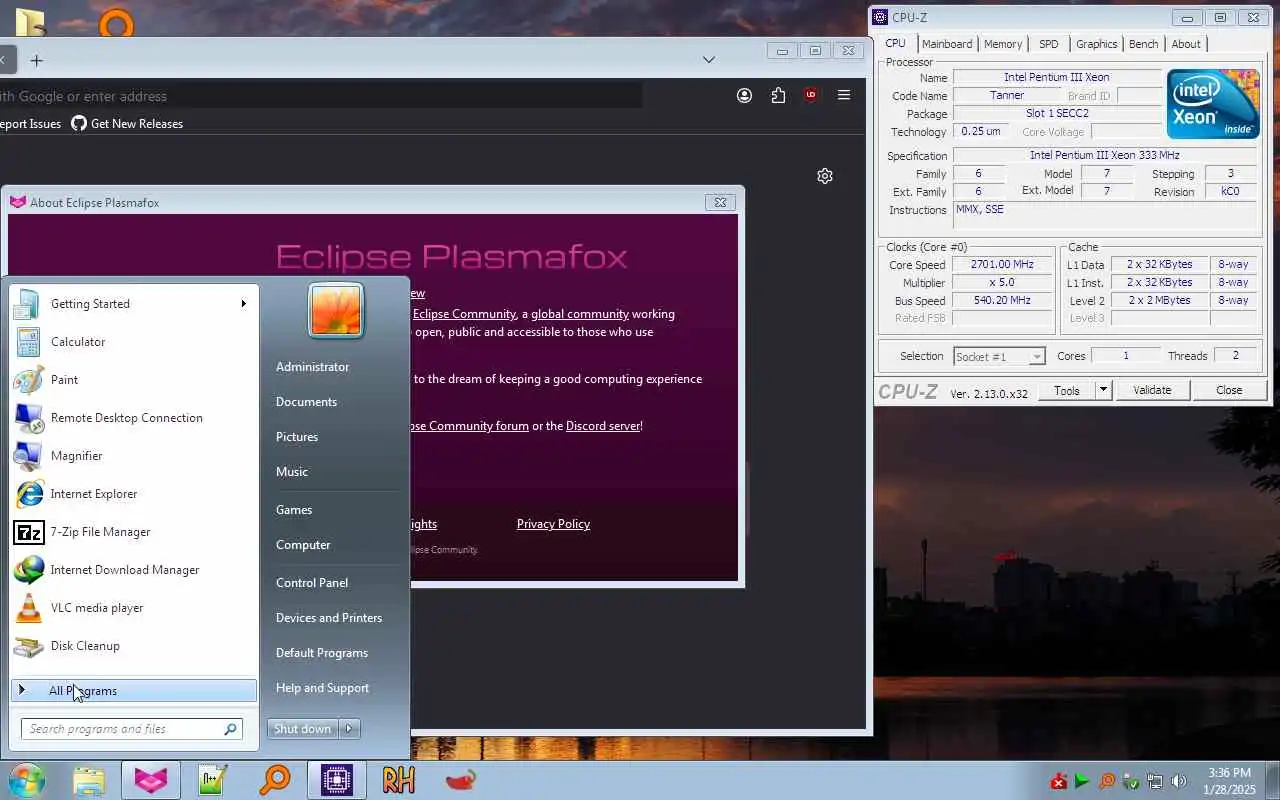The image size is (1280, 800).
Task: Open Windows Explorer from the taskbar
Action: (x=88, y=780)
